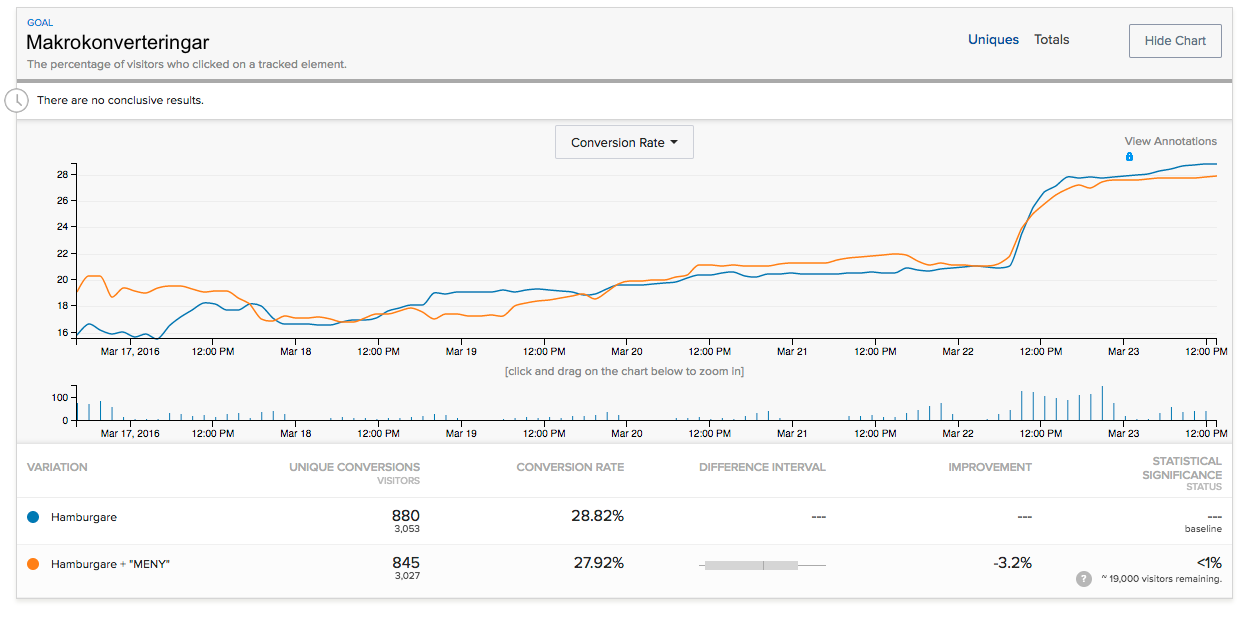
Task: Click the GOAL label above the title
Action: (x=40, y=22)
